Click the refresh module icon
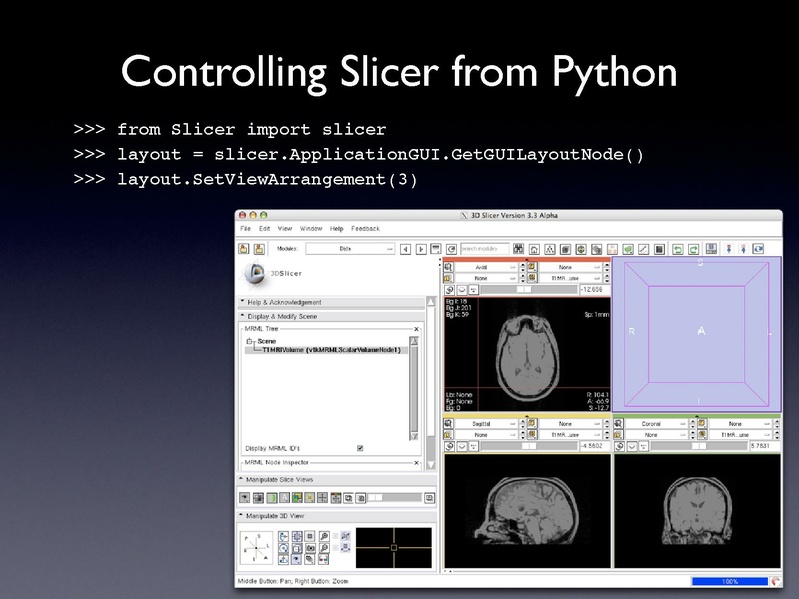The height and width of the screenshot is (599, 799). (451, 249)
